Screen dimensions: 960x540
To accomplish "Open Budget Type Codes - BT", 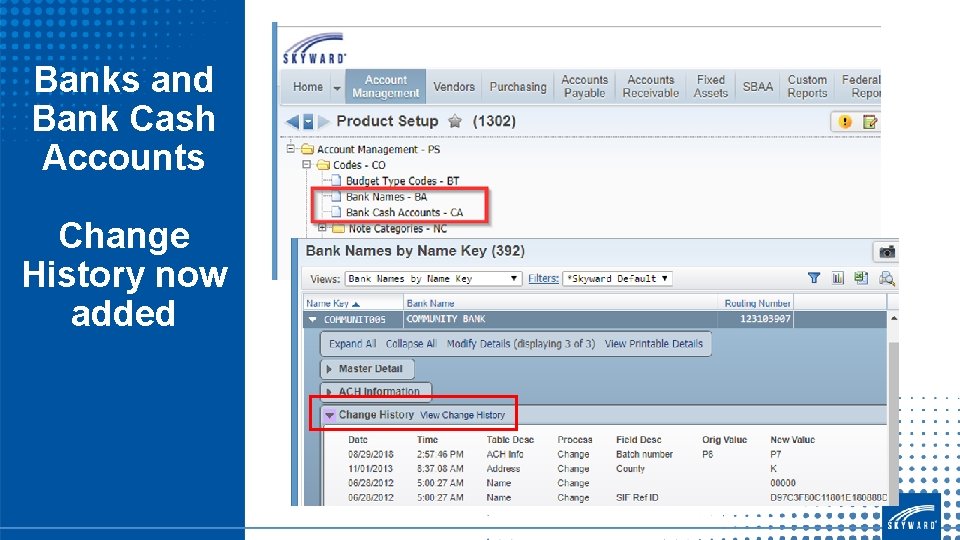I will click(x=402, y=181).
